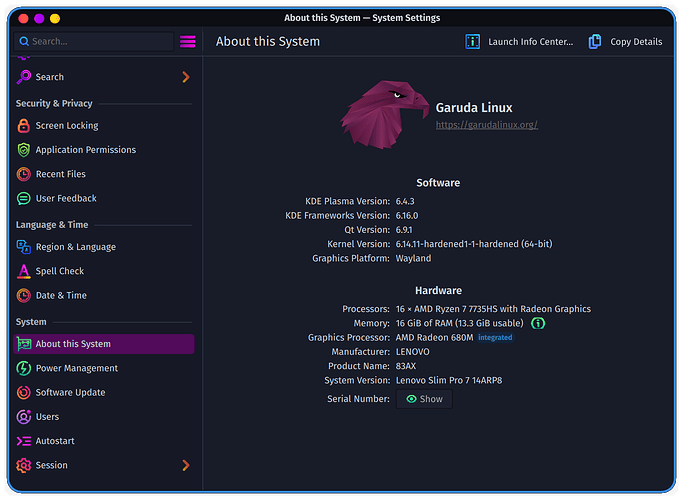Image resolution: width=683 pixels, height=499 pixels.
Task: Go to User Feedback settings
Action: [104, 199]
